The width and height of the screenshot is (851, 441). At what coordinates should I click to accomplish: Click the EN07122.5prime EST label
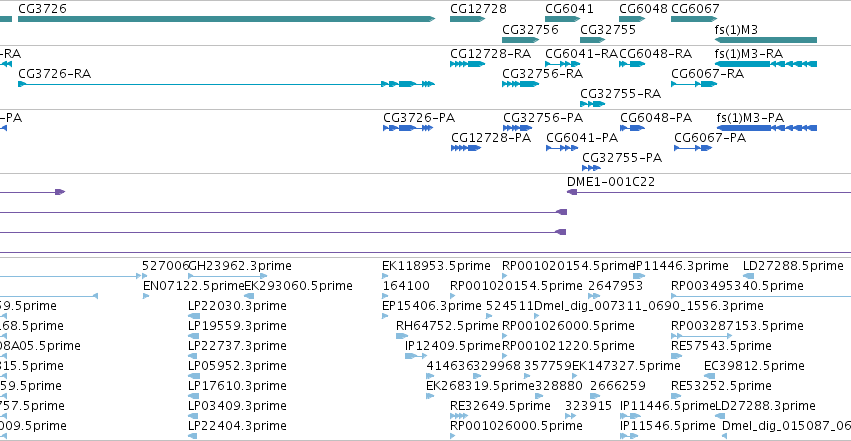(194, 286)
